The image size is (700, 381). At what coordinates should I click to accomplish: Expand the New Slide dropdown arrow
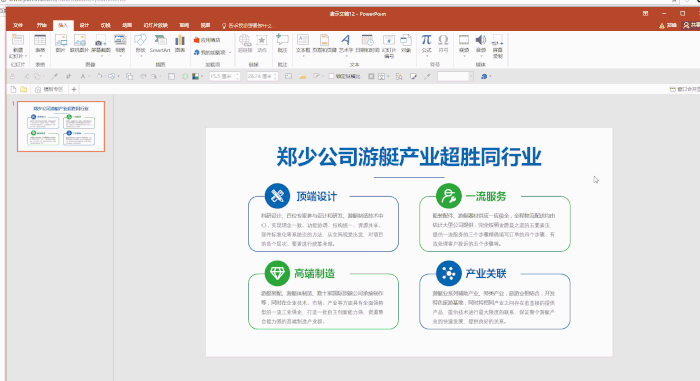[26, 56]
